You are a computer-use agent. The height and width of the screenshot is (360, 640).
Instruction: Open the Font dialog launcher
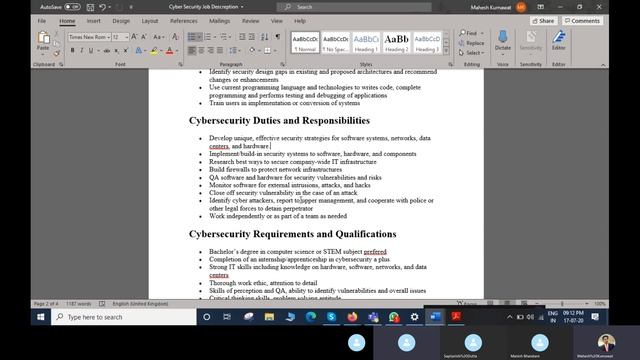click(x=180, y=64)
